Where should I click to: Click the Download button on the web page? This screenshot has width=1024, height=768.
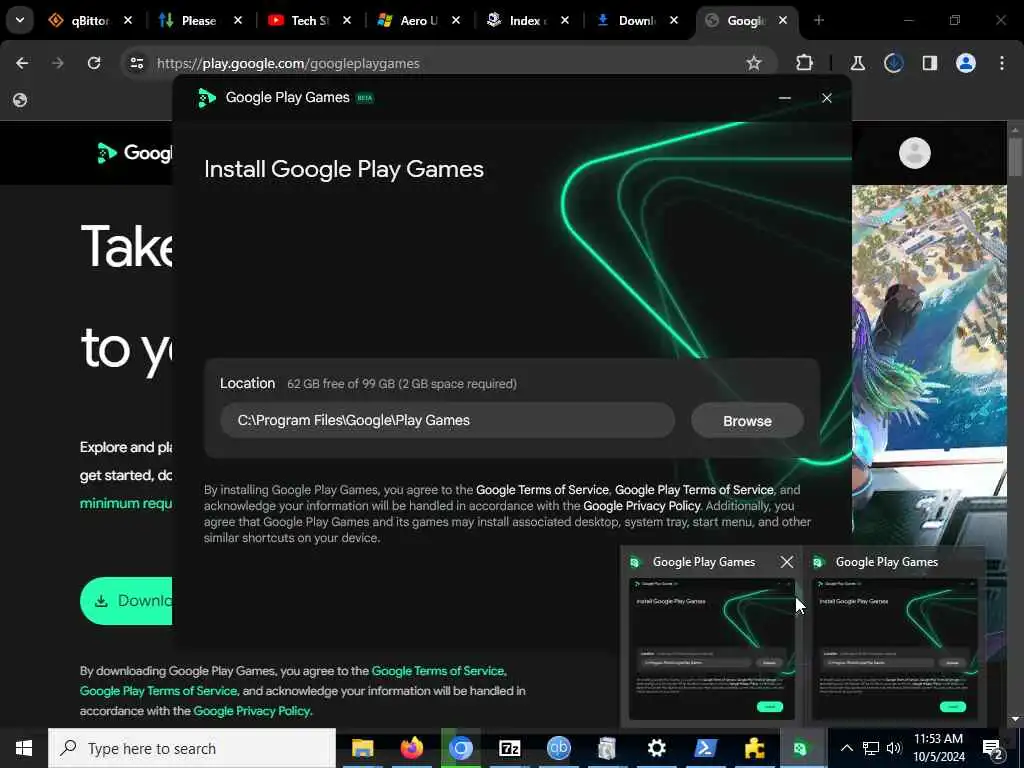click(x=126, y=601)
